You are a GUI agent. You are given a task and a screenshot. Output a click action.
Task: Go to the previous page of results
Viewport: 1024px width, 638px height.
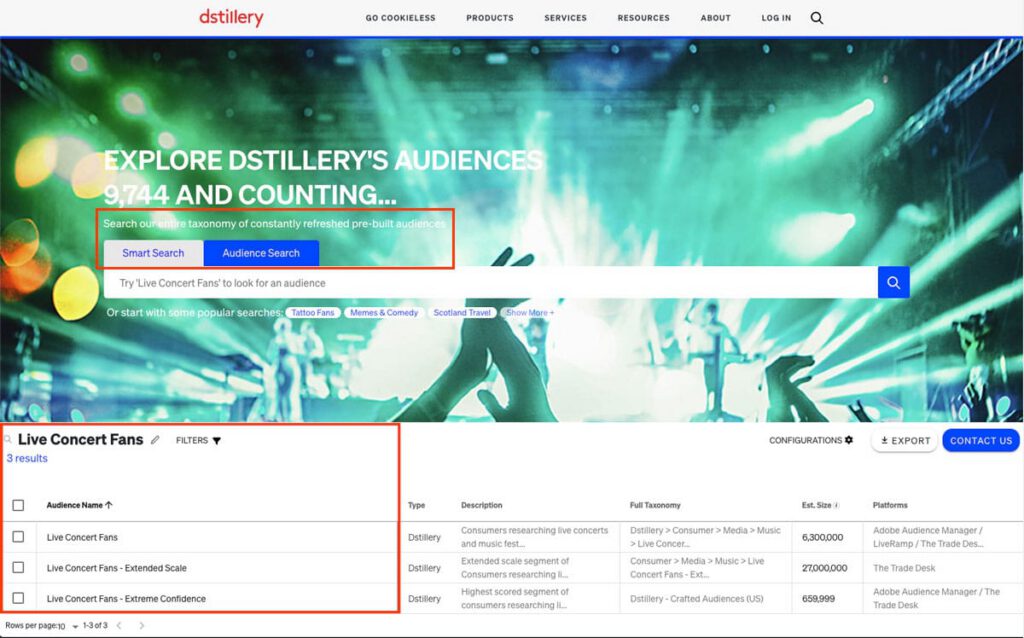tap(118, 626)
